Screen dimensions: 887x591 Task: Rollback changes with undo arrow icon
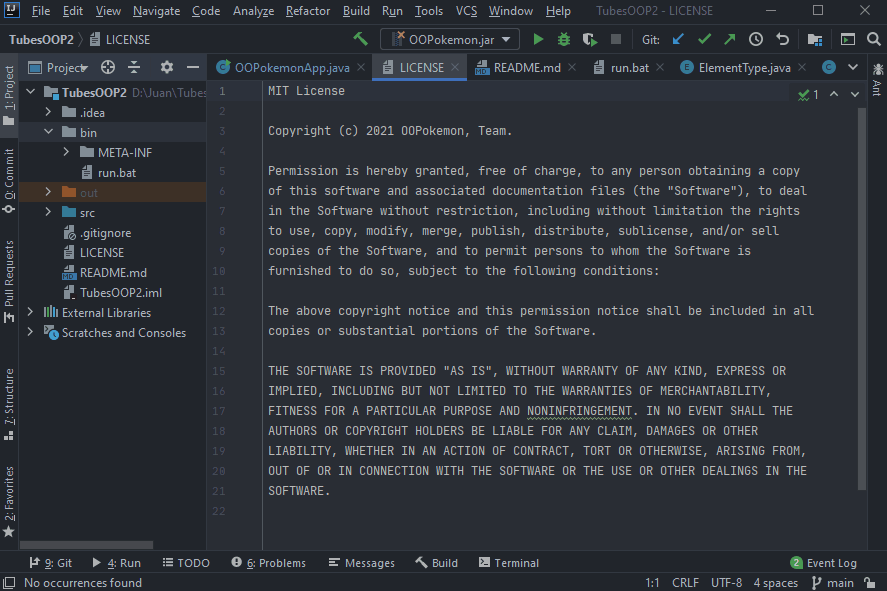782,39
